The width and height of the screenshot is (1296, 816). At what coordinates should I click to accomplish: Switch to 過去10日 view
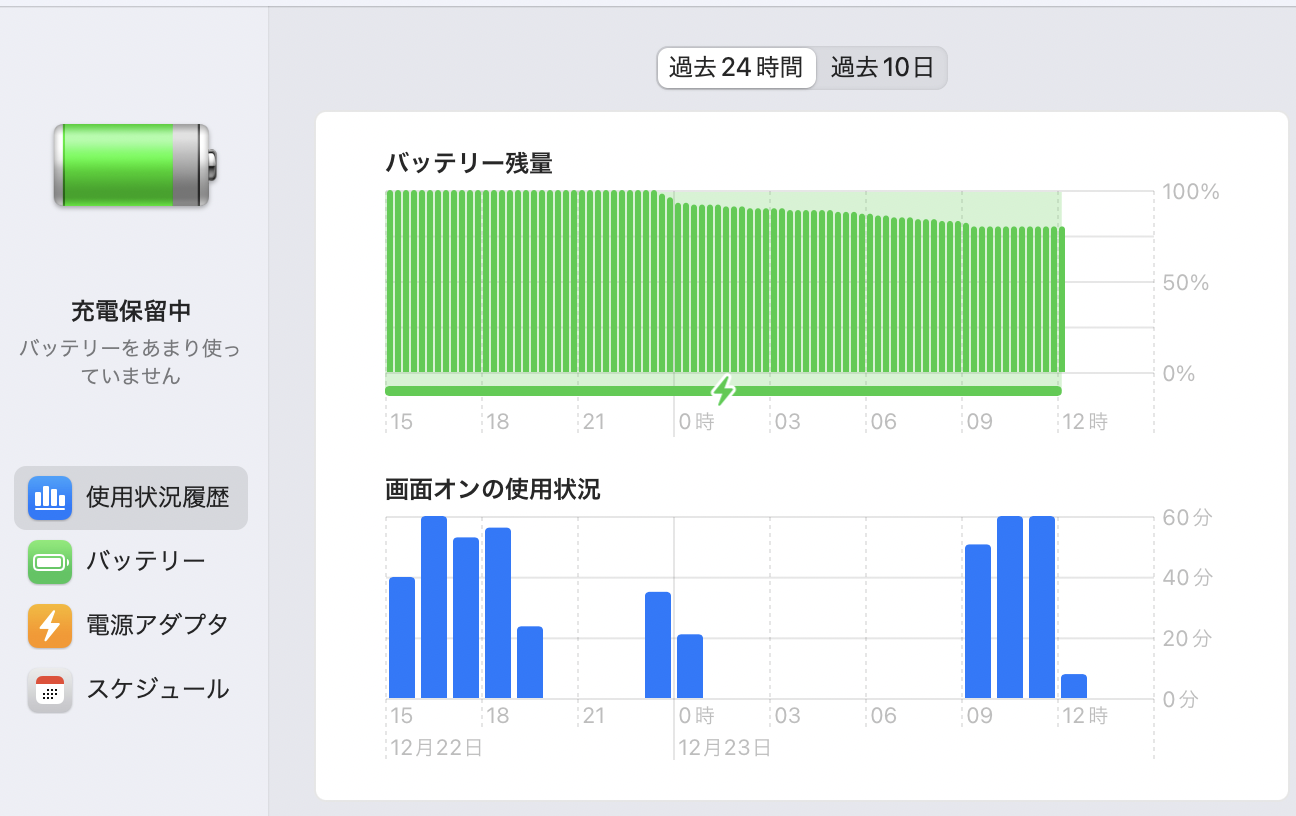click(x=882, y=68)
